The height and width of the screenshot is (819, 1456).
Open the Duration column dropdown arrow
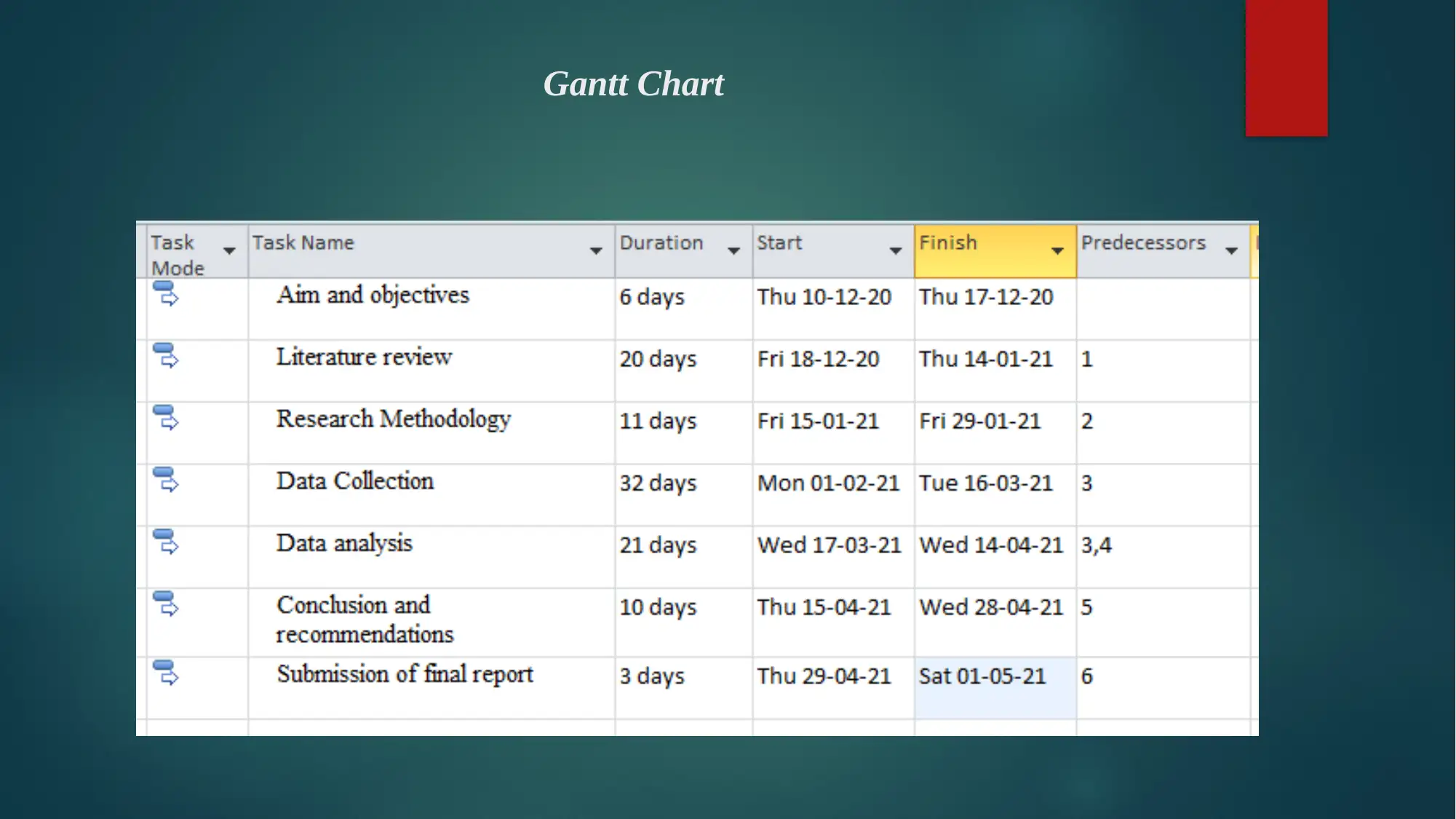[733, 251]
